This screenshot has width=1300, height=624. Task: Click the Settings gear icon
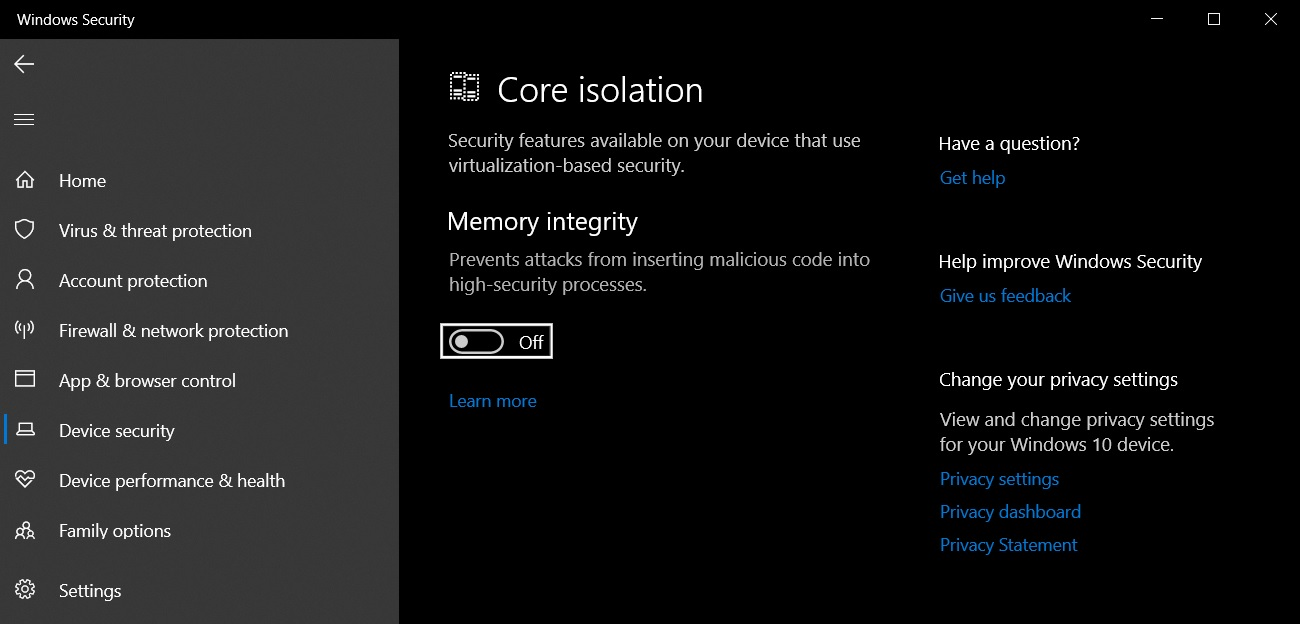pyautogui.click(x=25, y=590)
